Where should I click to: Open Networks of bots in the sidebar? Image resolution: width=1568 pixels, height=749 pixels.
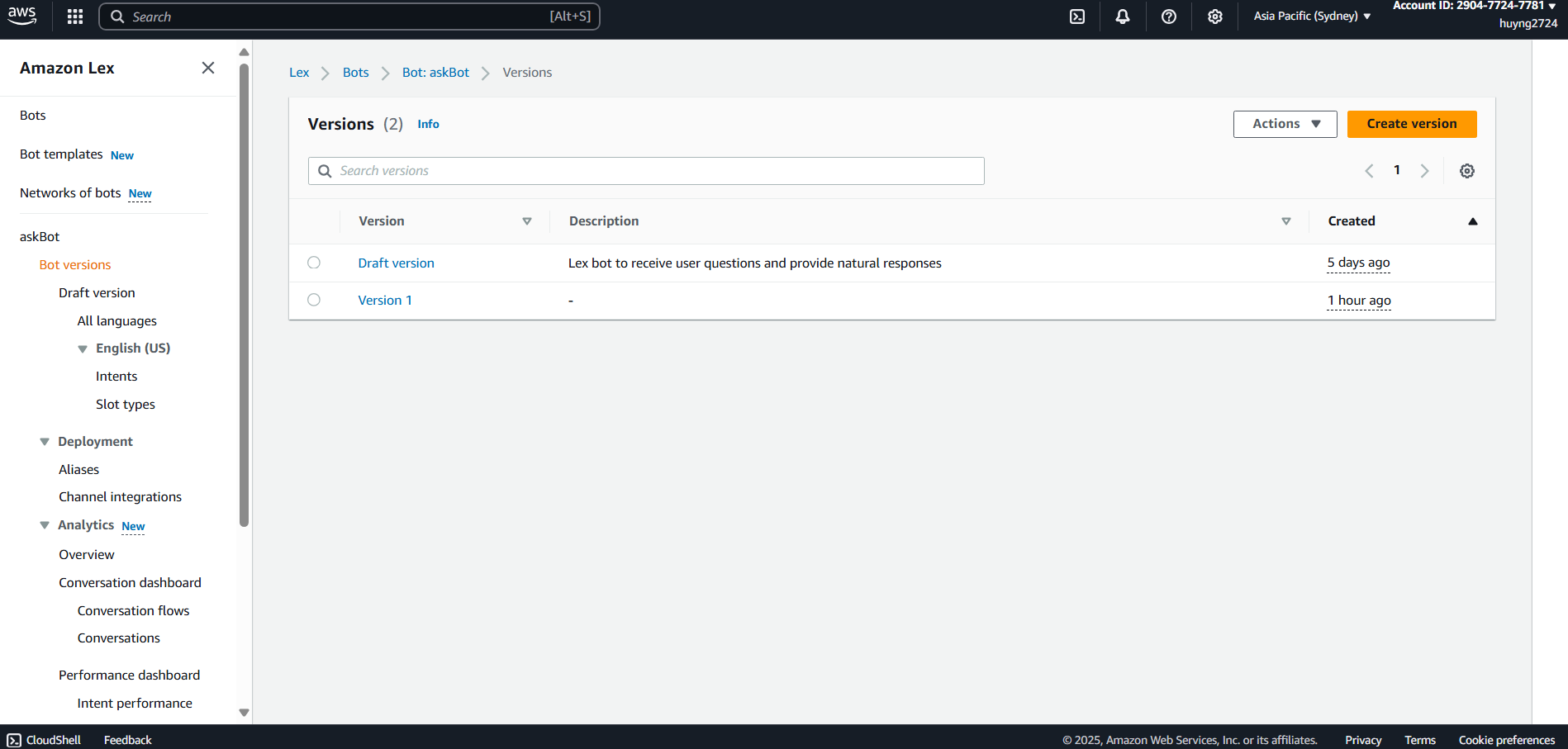coord(70,193)
